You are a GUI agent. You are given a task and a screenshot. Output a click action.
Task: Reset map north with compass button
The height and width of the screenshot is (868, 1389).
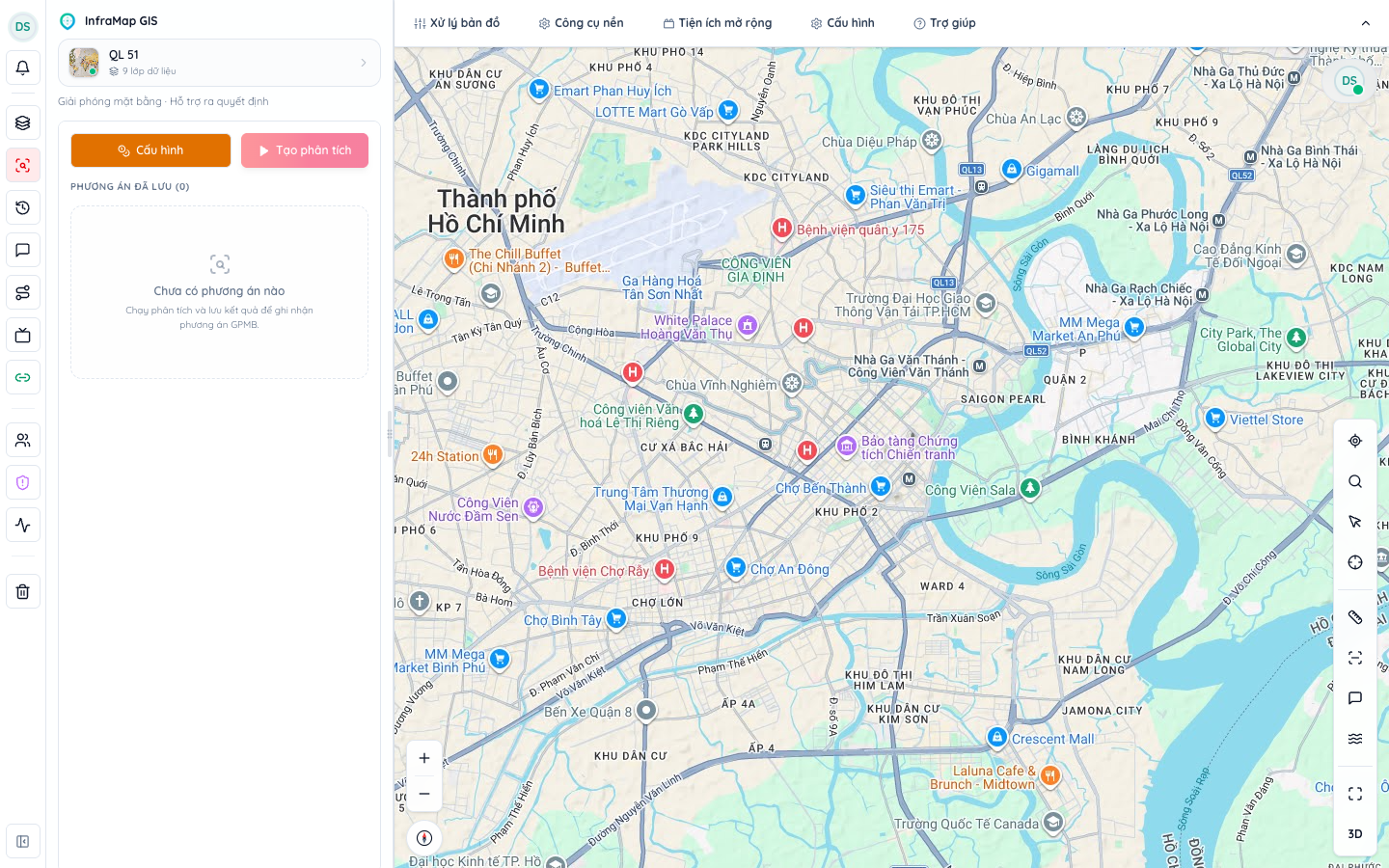click(x=424, y=838)
